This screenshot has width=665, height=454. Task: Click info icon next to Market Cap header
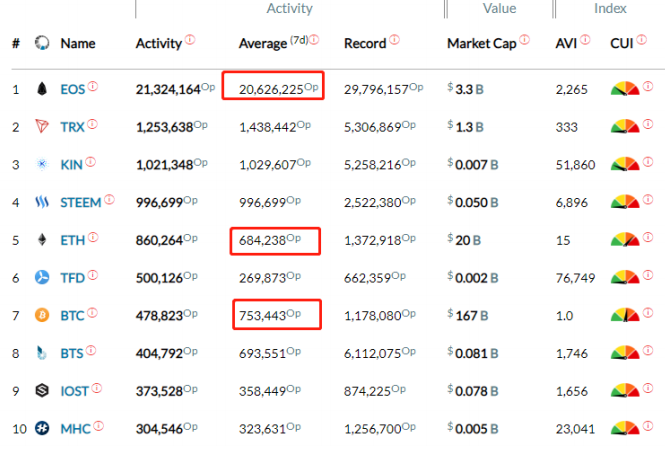[525, 39]
